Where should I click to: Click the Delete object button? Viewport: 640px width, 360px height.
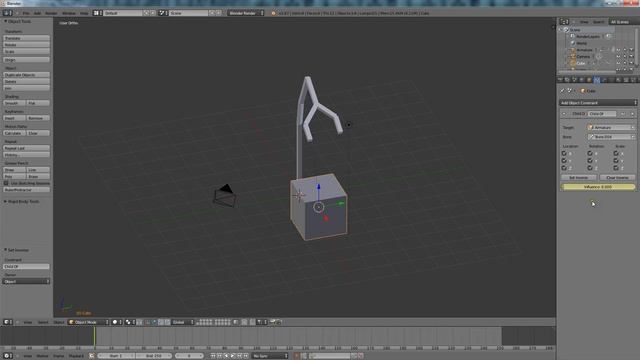(x=27, y=81)
